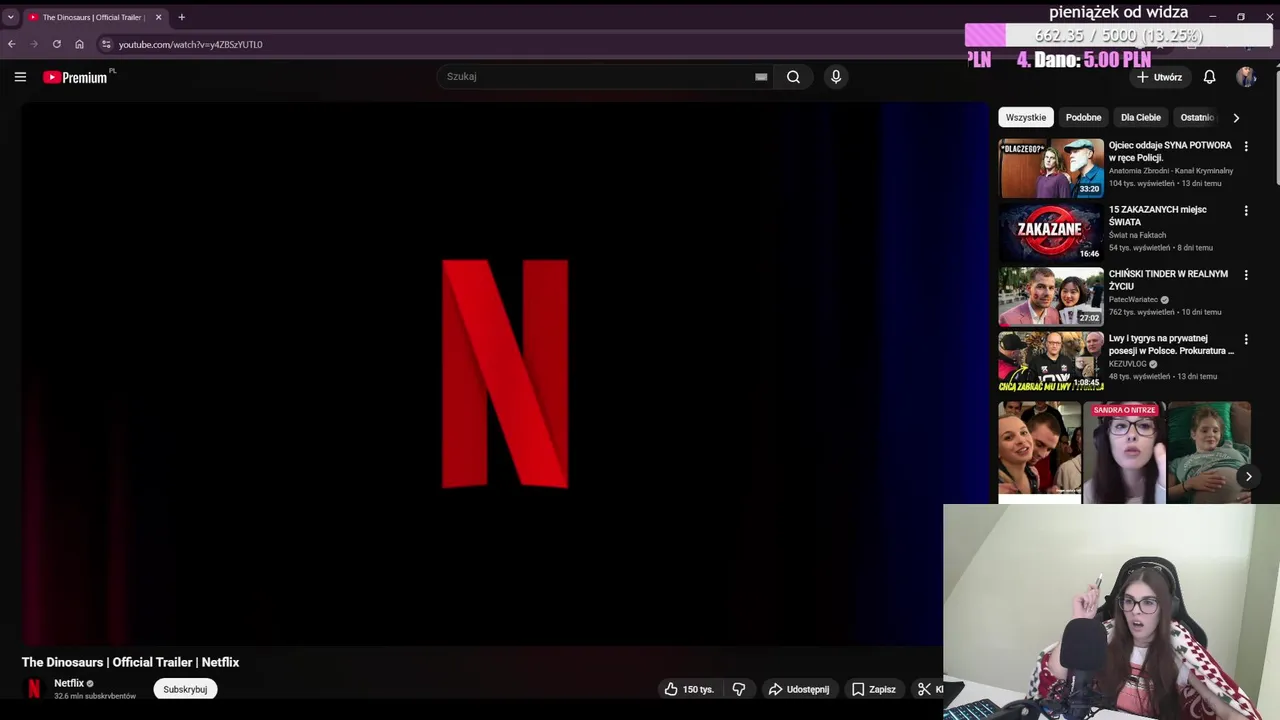Image resolution: width=1280 pixels, height=720 pixels.
Task: Focus the browser address bar URL
Action: (x=190, y=44)
